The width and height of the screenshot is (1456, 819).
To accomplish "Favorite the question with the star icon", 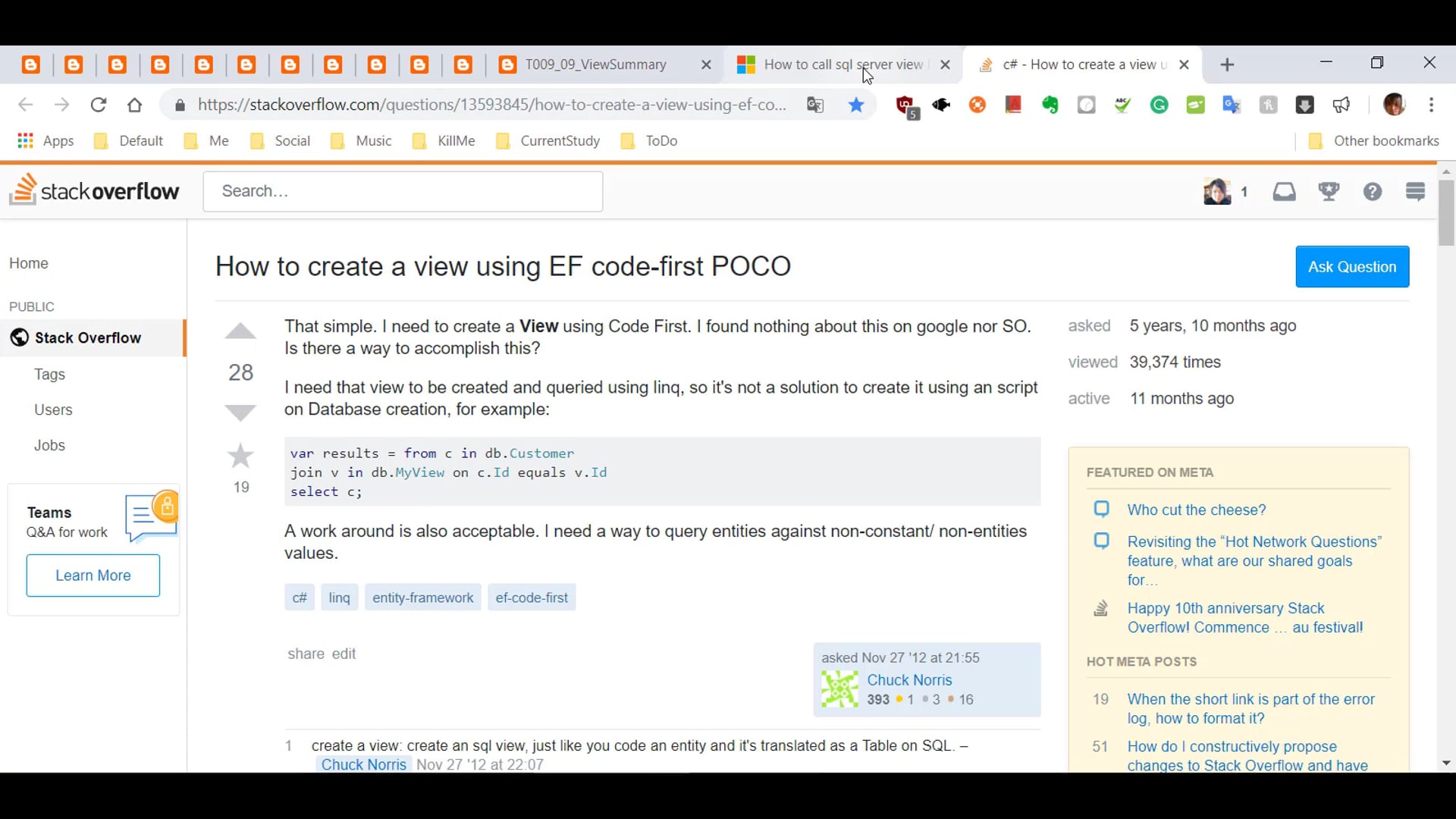I will (240, 456).
